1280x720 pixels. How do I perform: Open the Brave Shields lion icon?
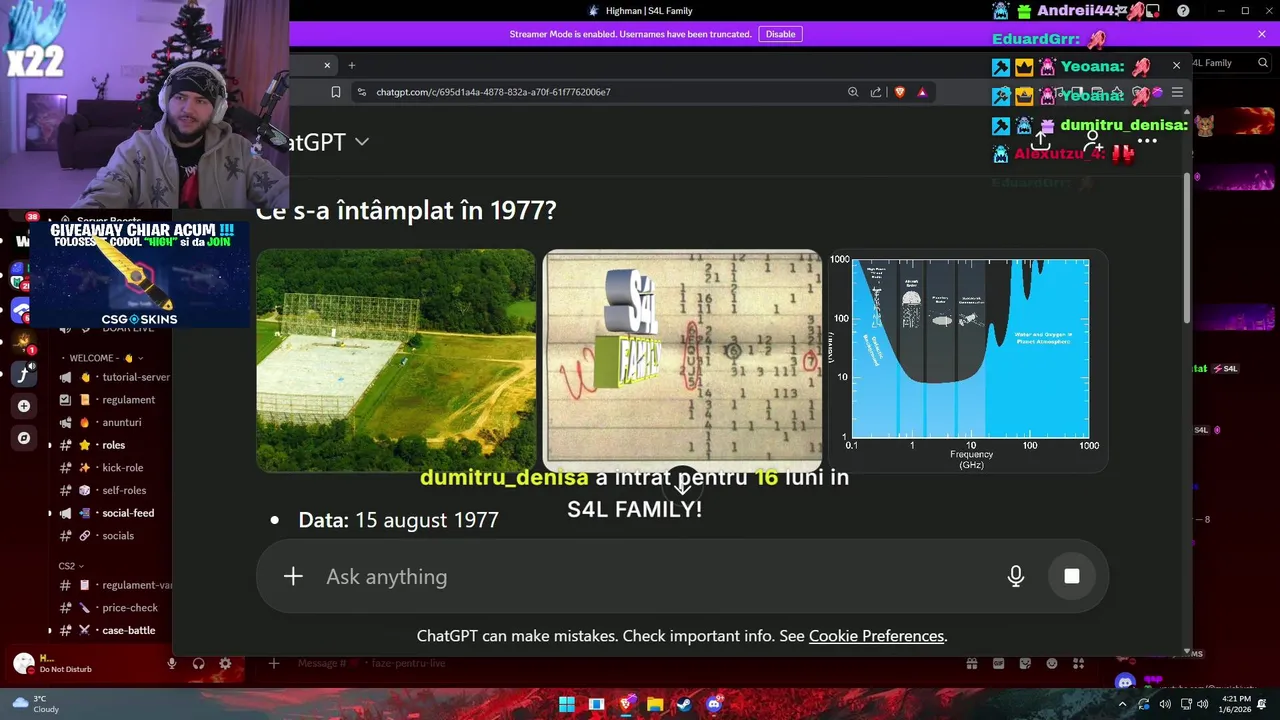899,92
